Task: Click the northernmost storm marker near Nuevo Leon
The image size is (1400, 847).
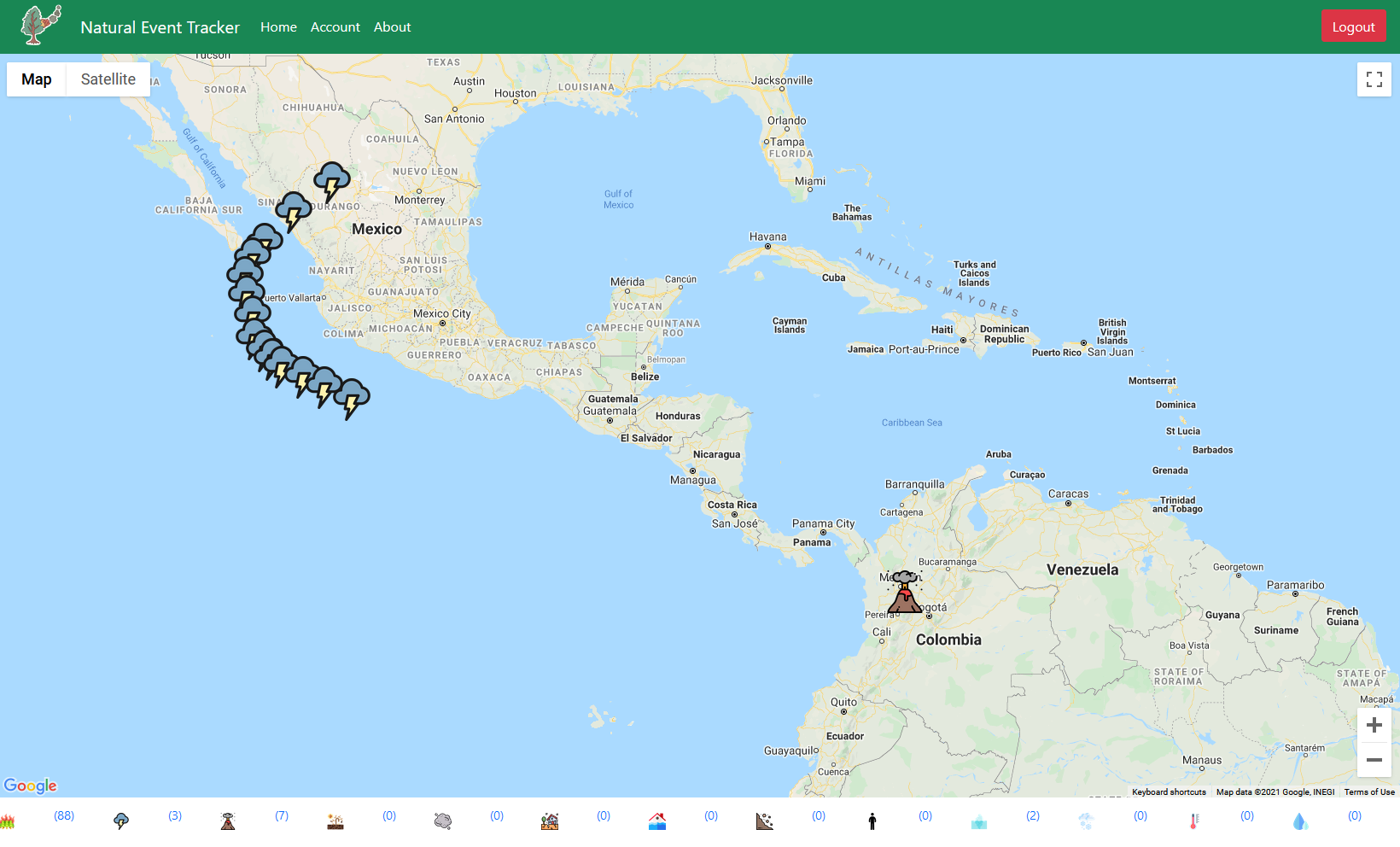Action: [x=331, y=183]
